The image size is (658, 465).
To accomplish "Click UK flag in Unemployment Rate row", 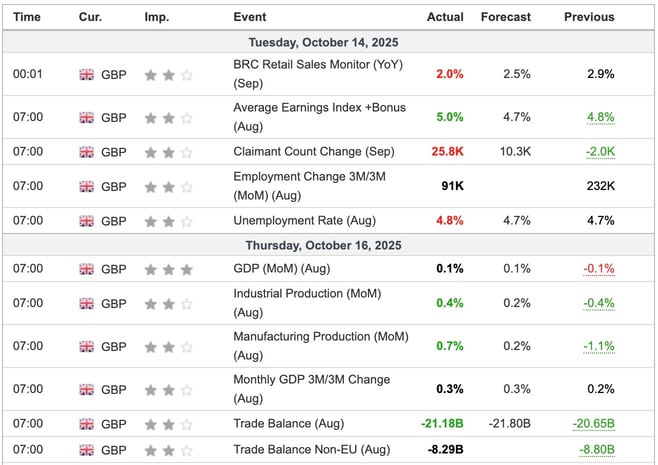I will (x=86, y=220).
